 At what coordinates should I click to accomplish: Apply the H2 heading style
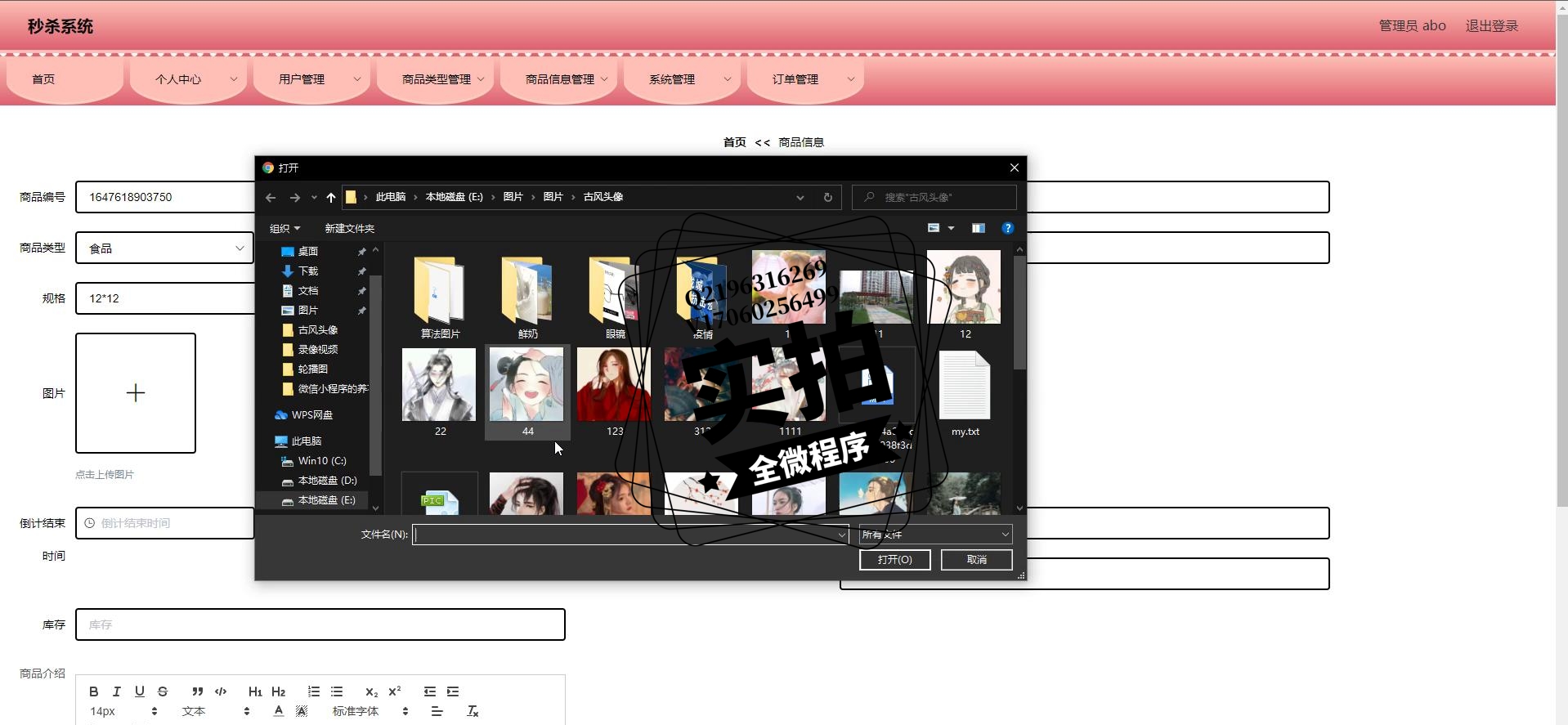point(278,691)
